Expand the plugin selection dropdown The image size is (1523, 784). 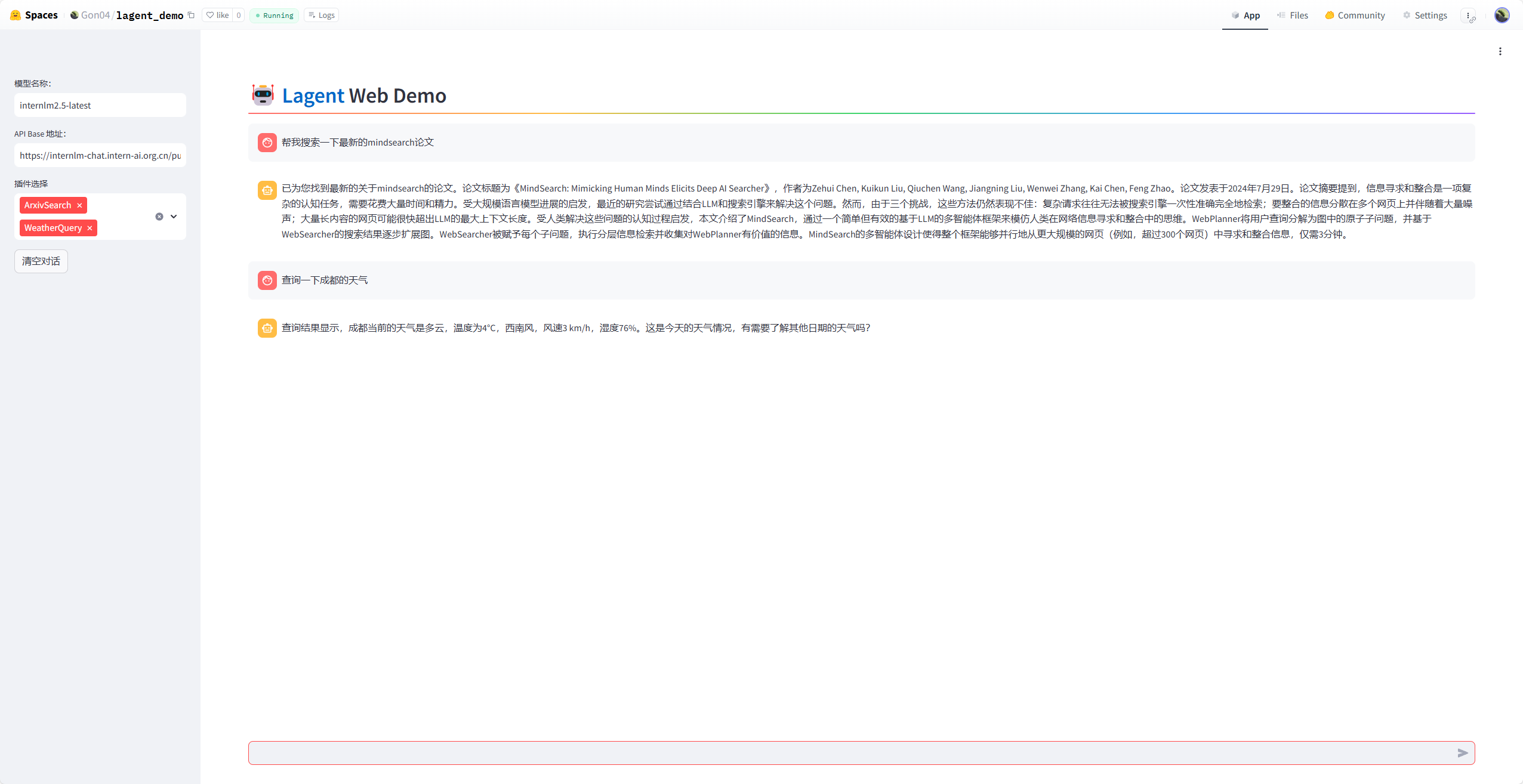pos(174,217)
